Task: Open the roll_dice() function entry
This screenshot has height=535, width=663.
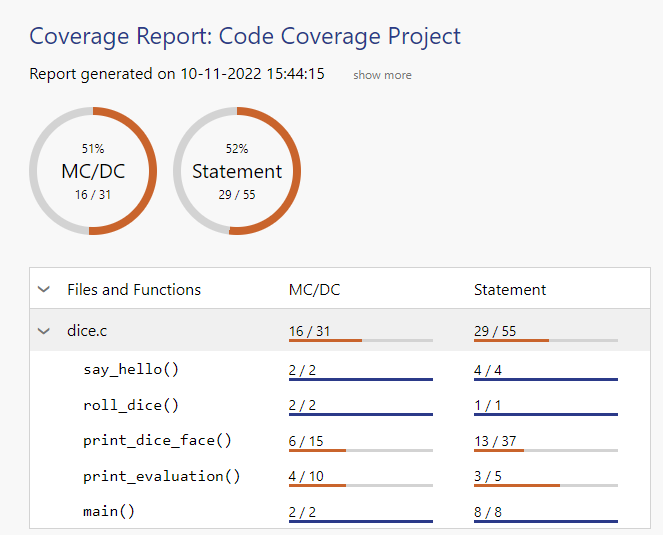Action: pos(131,406)
